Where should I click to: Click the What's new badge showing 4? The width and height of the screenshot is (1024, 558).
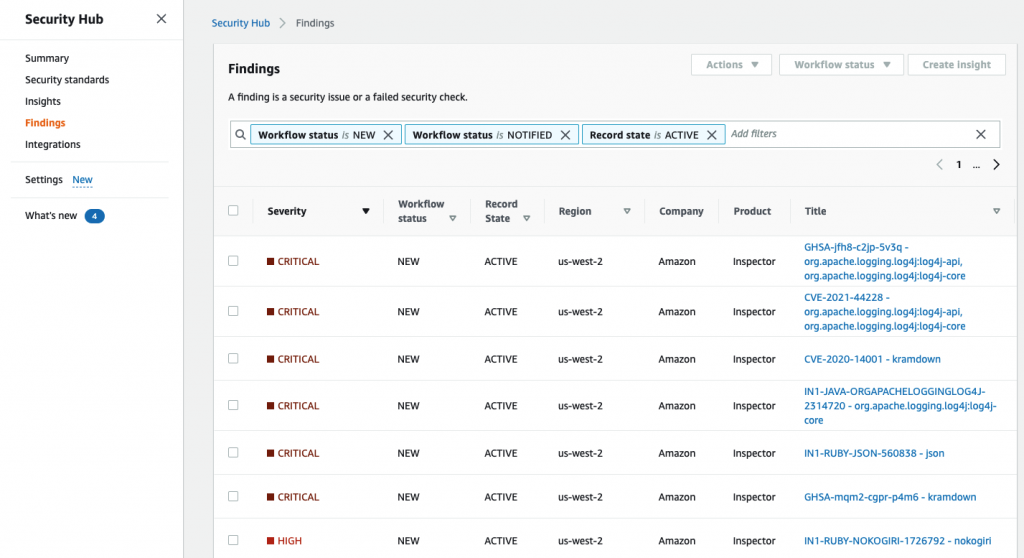point(95,216)
